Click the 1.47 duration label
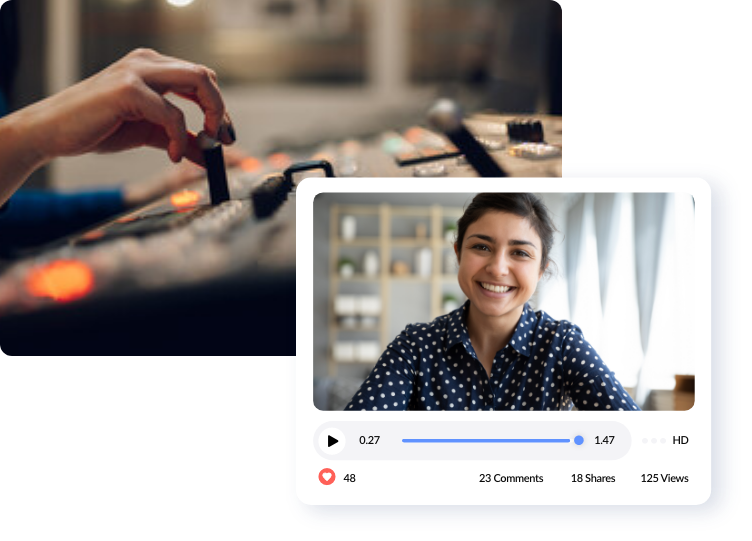 [604, 440]
